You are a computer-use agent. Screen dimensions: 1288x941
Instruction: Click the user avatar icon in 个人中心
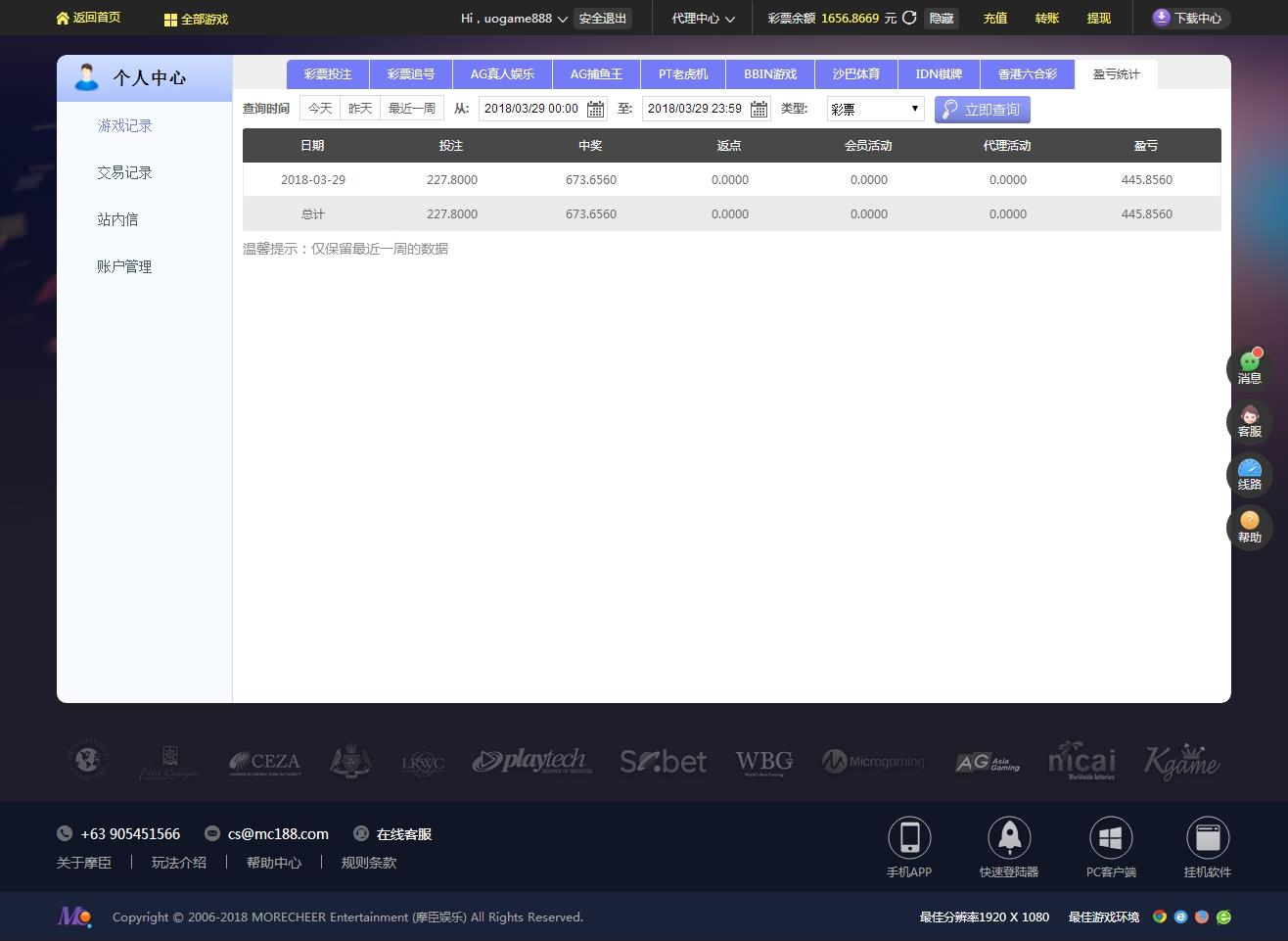pyautogui.click(x=86, y=76)
